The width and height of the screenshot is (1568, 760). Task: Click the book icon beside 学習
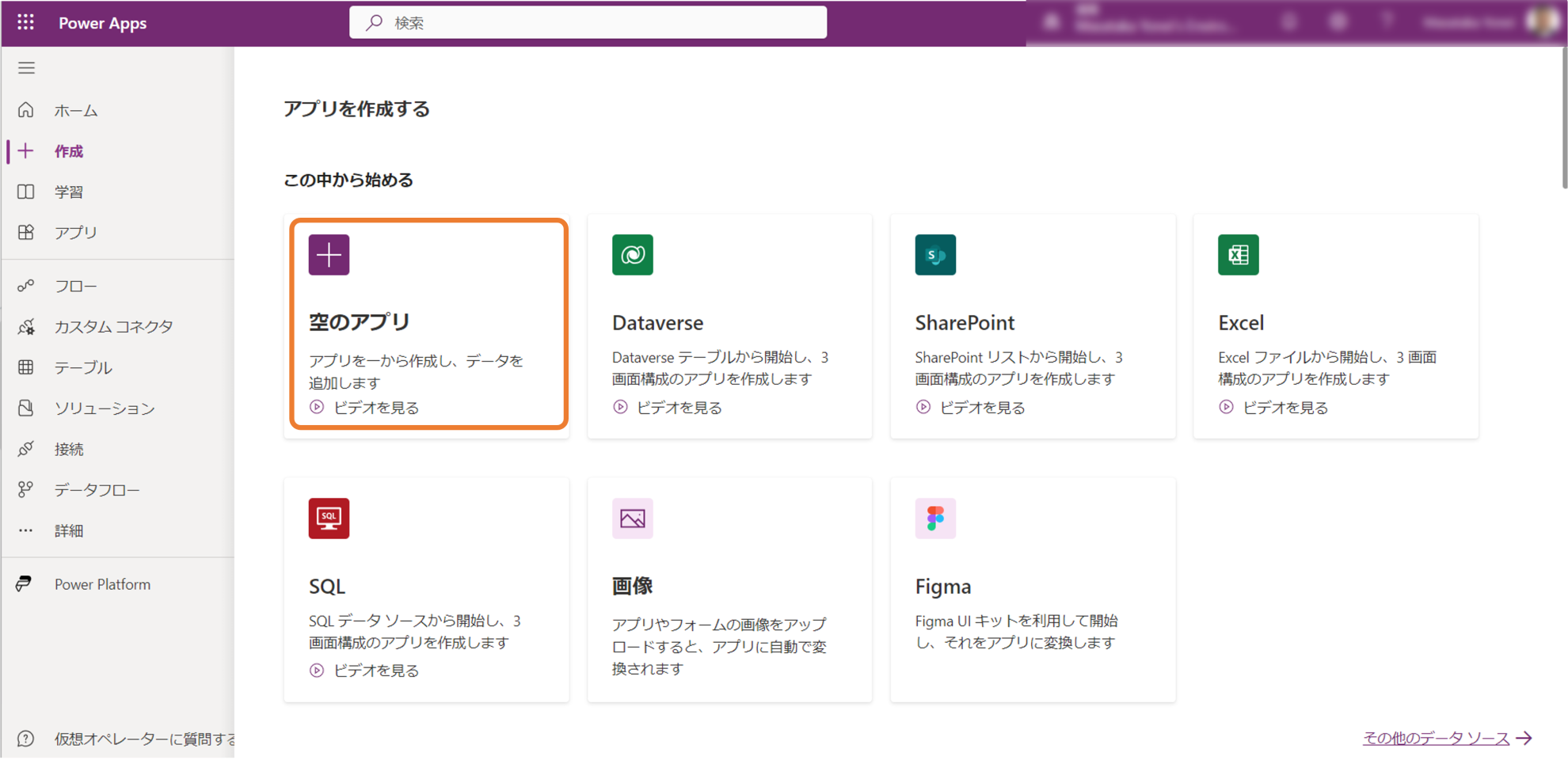point(26,192)
